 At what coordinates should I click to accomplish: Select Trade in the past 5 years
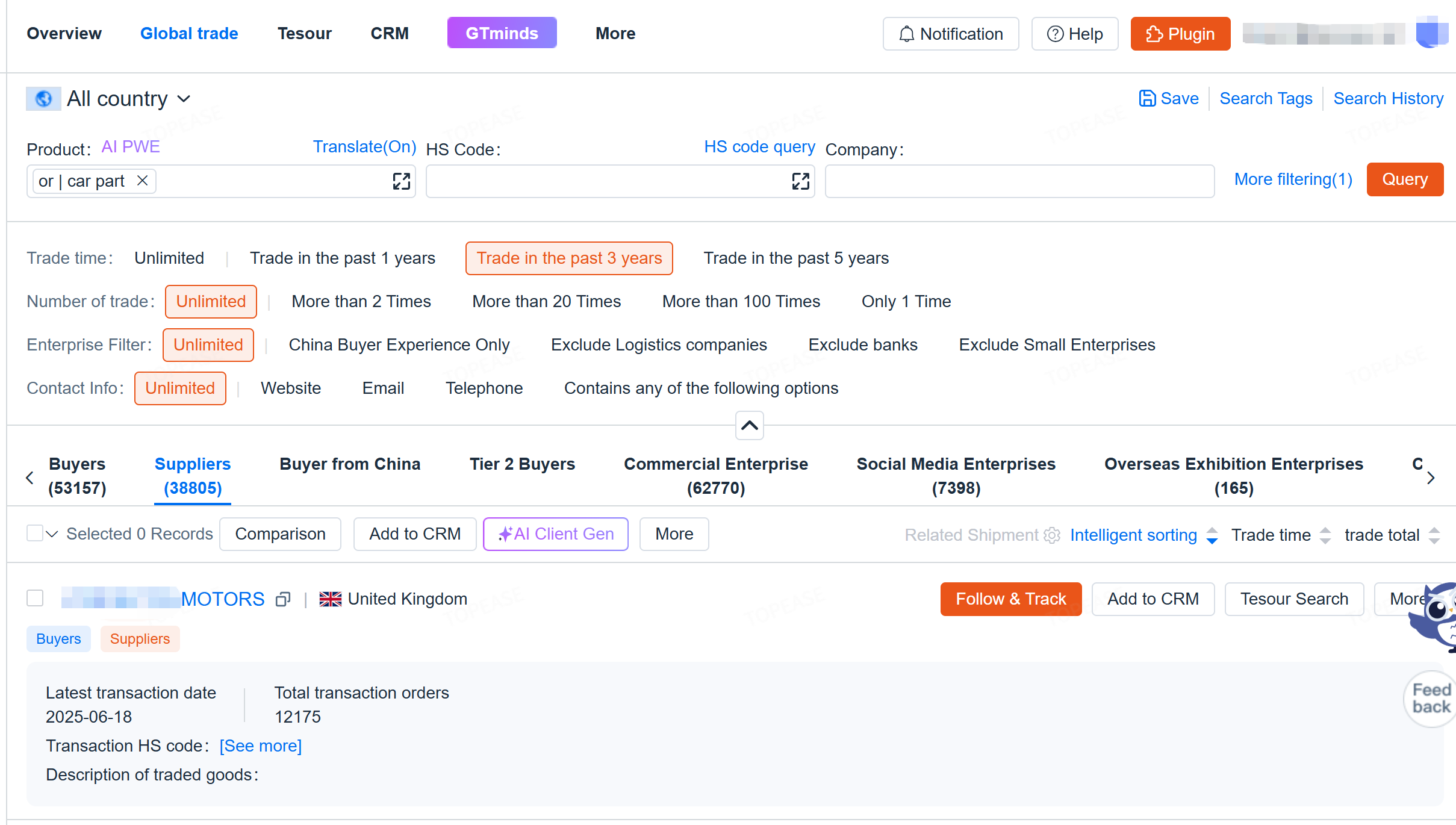(x=796, y=258)
